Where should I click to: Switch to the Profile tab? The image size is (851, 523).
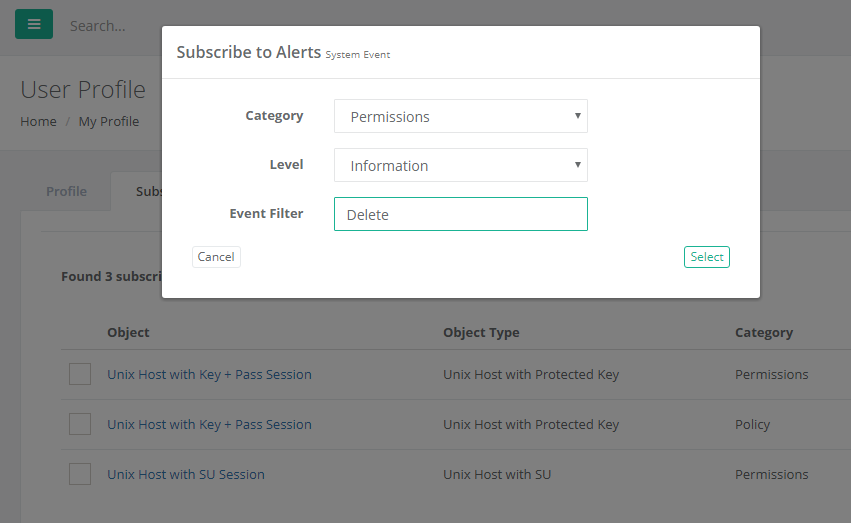(66, 191)
